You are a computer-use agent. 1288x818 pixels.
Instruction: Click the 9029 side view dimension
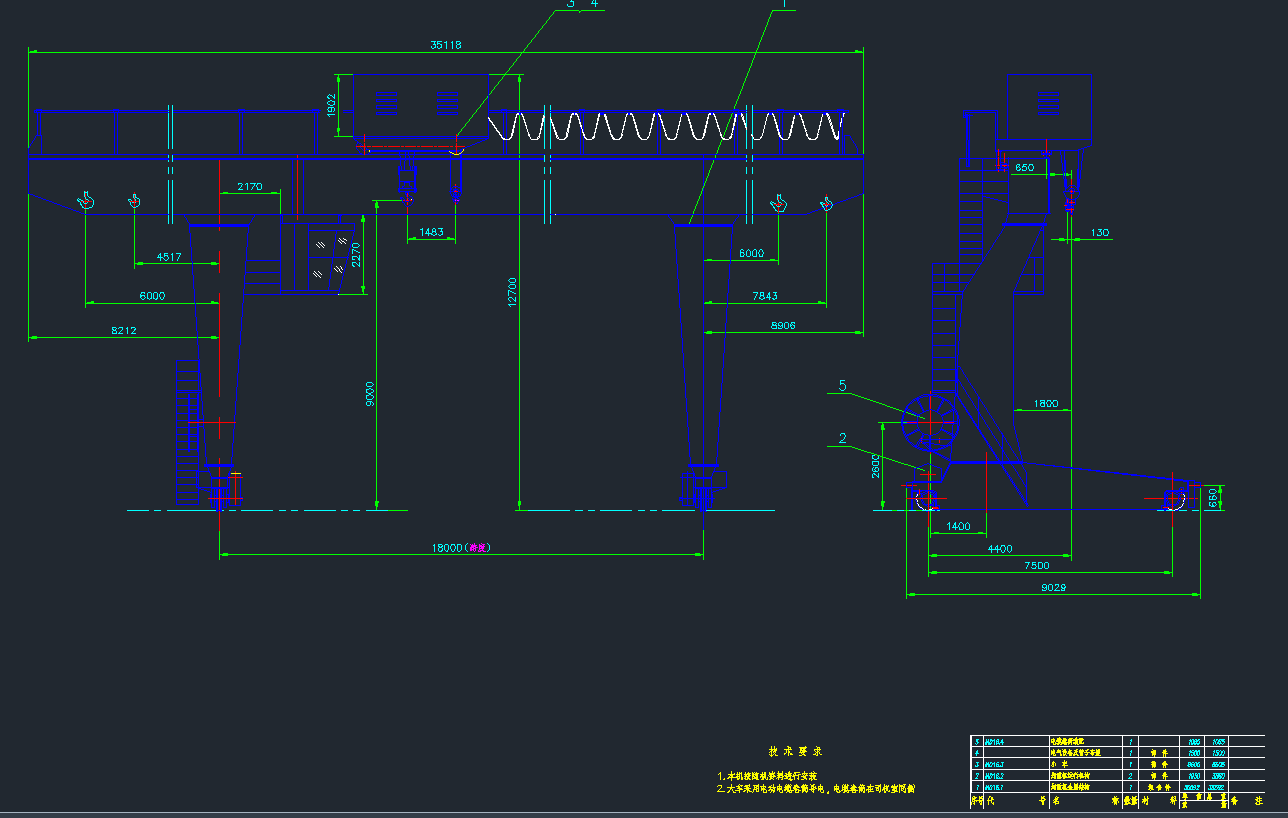tap(1052, 588)
